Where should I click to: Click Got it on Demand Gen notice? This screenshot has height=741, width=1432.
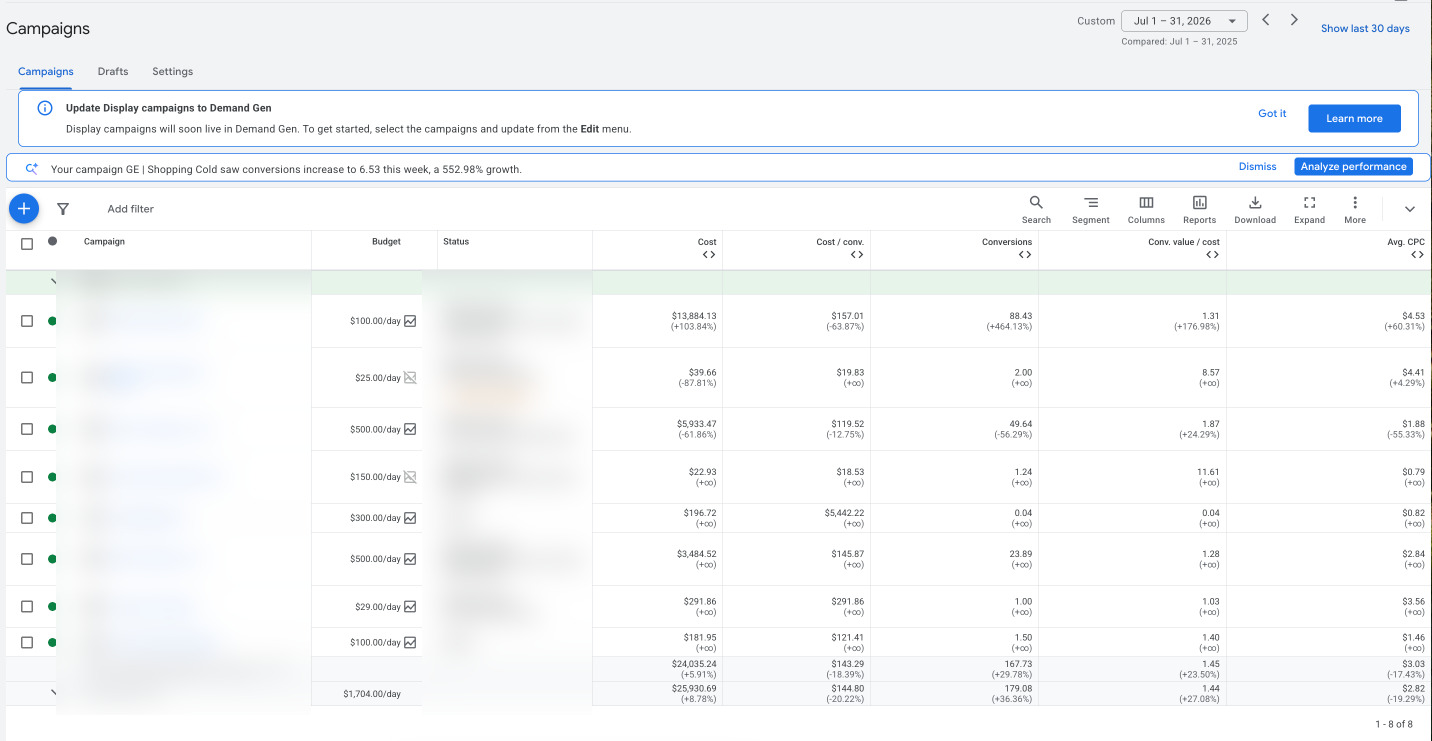click(1272, 114)
